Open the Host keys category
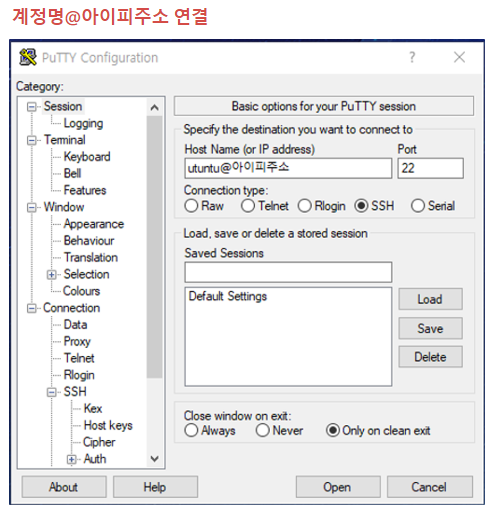The height and width of the screenshot is (512, 490). coord(108,425)
